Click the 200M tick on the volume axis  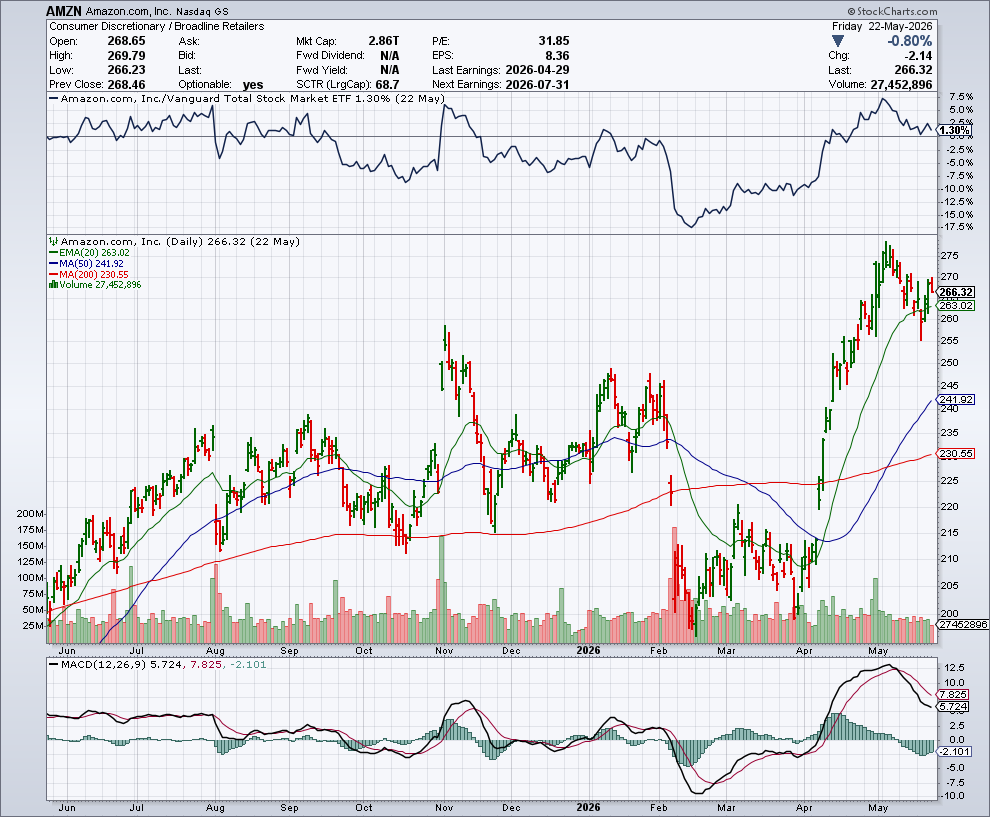coord(30,513)
